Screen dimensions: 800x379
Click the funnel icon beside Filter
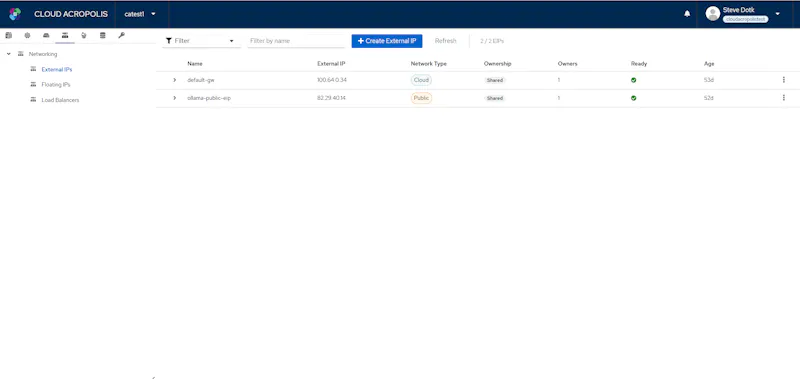[168, 41]
